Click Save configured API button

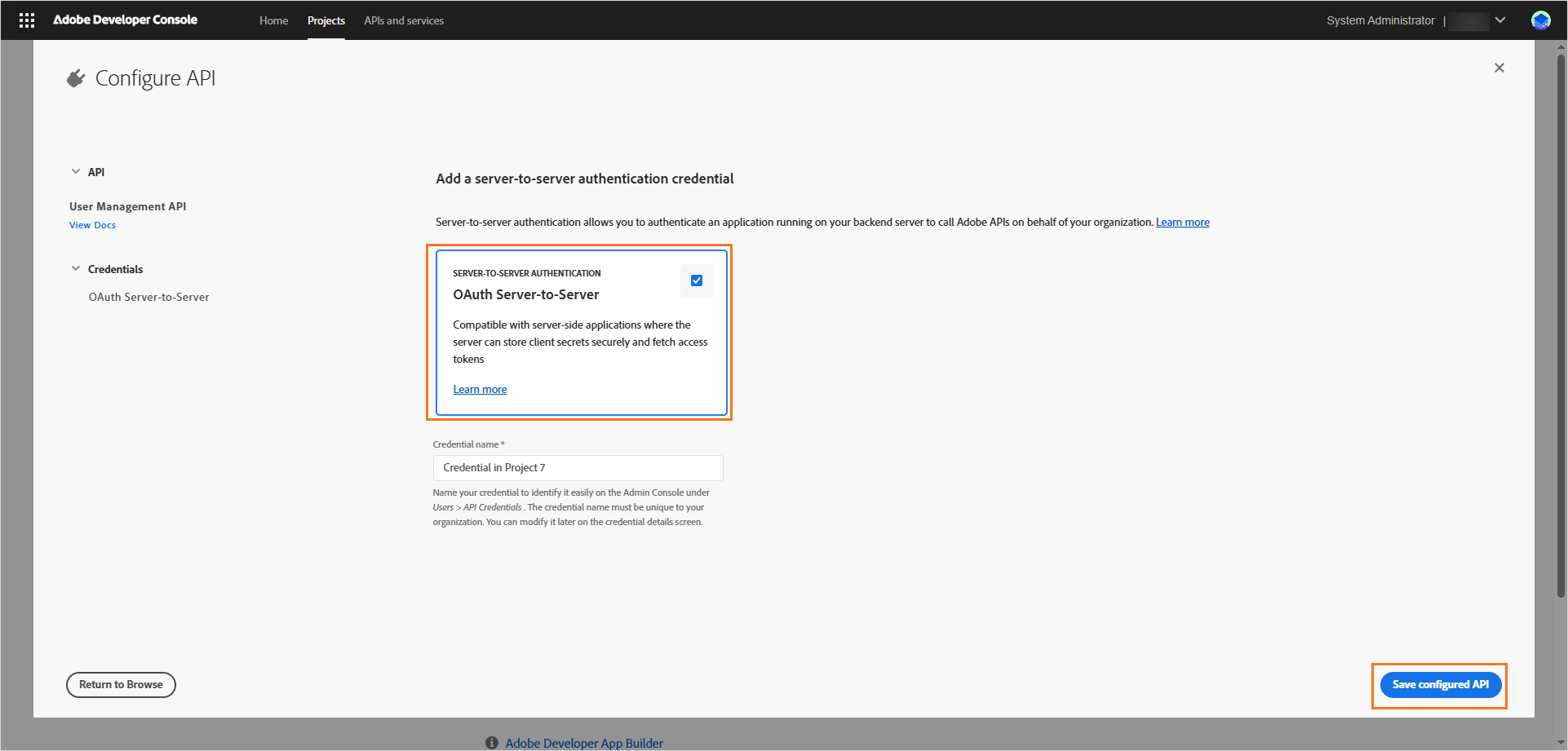[1440, 685]
